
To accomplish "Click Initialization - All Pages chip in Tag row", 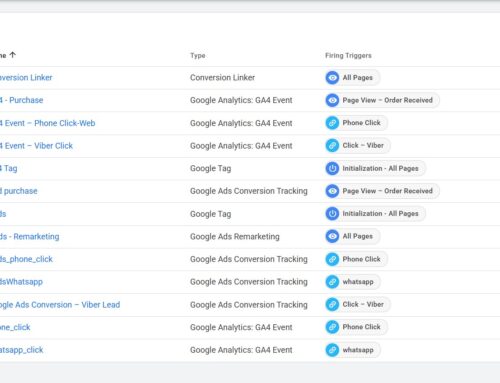I will [375, 168].
